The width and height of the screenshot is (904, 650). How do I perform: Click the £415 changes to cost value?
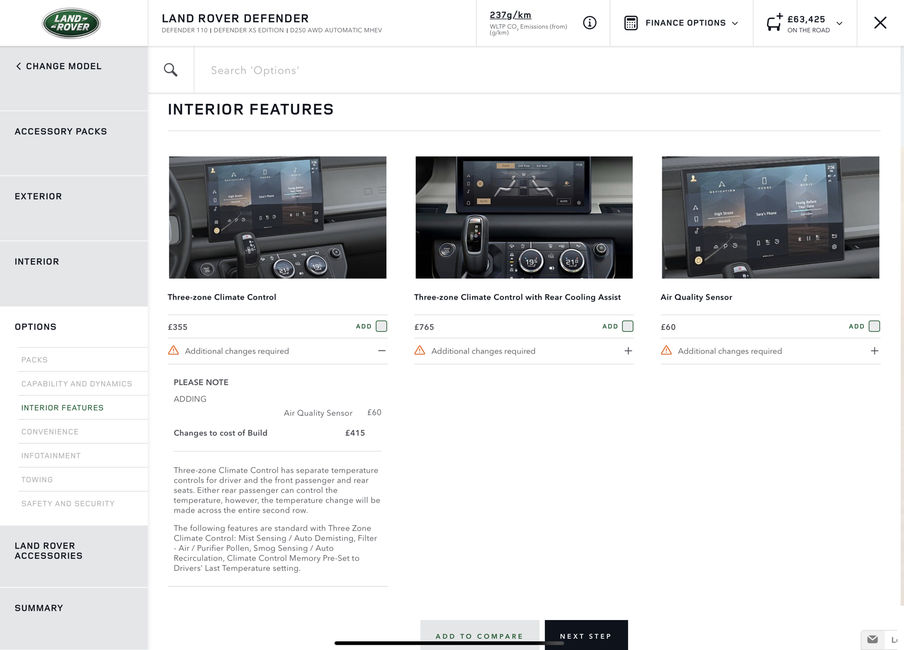[x=355, y=433]
